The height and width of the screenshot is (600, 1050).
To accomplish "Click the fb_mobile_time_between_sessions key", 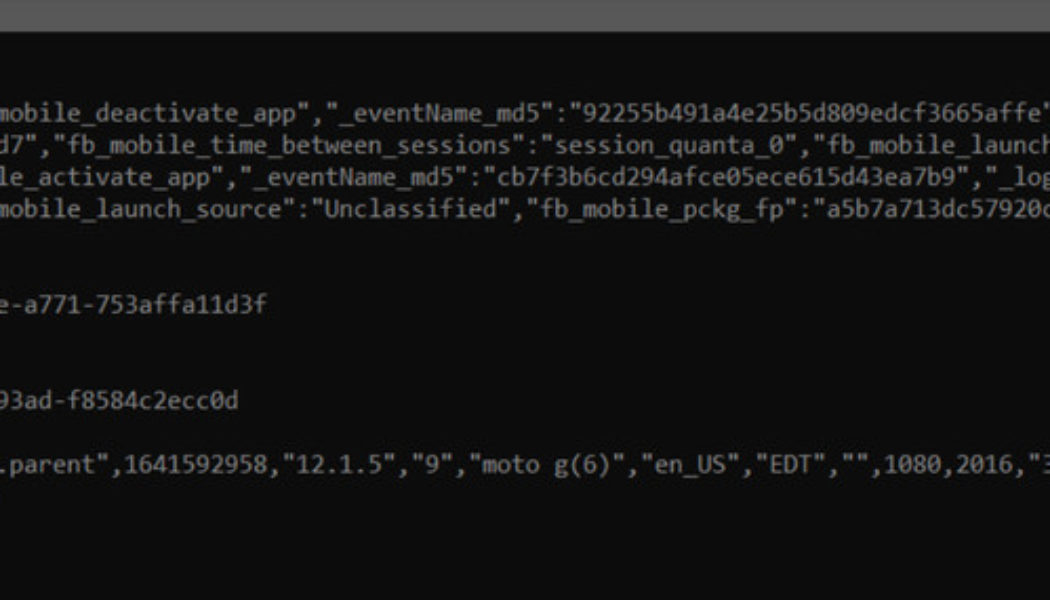I will coord(292,145).
